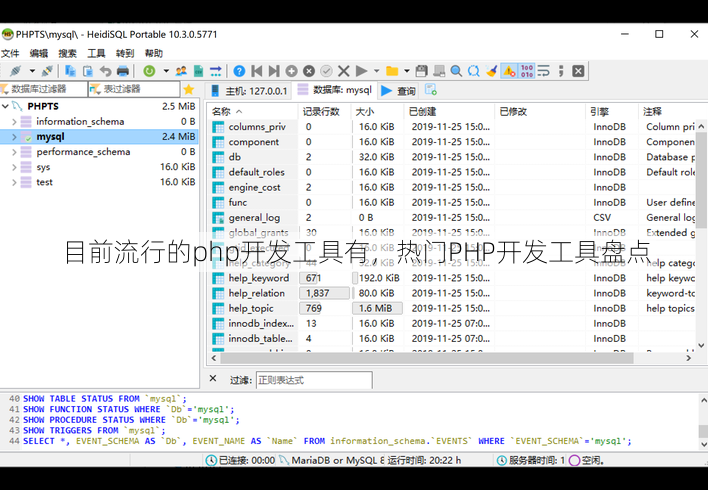Click the semicolon delimiter icon
Screen dimensions: 708x490
coord(561,71)
